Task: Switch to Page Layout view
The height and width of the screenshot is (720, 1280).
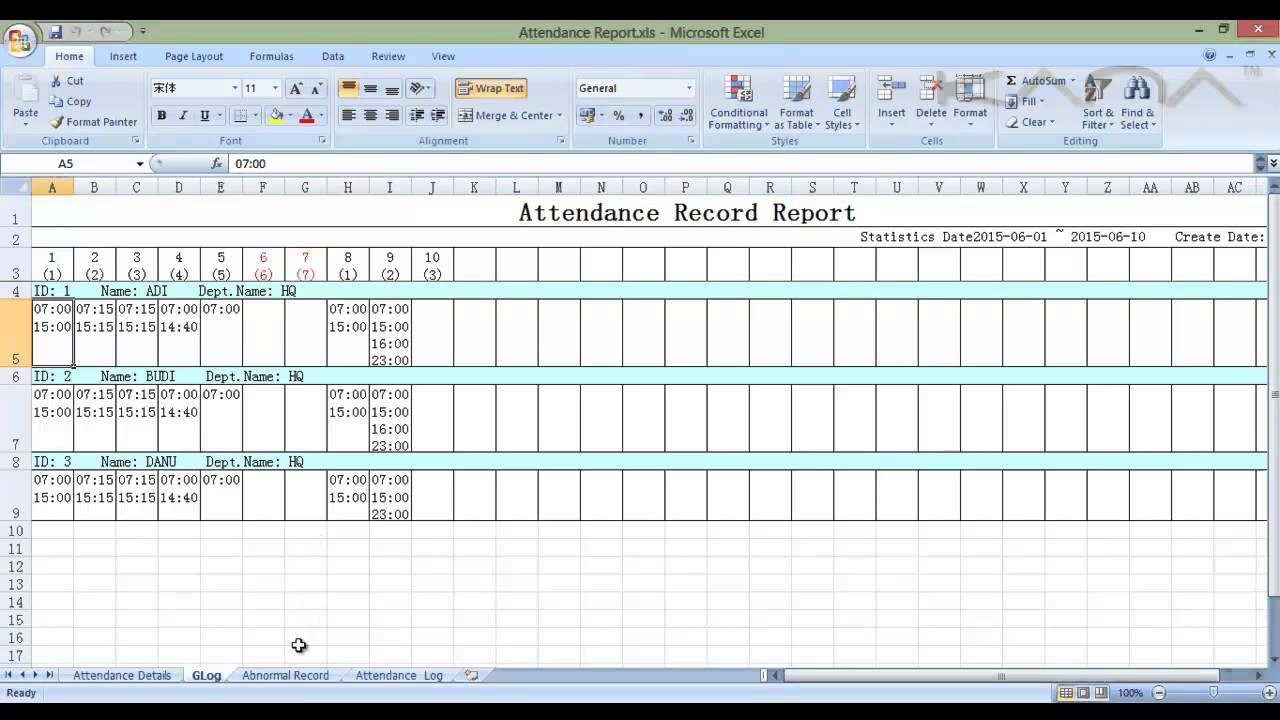Action: 1083,693
